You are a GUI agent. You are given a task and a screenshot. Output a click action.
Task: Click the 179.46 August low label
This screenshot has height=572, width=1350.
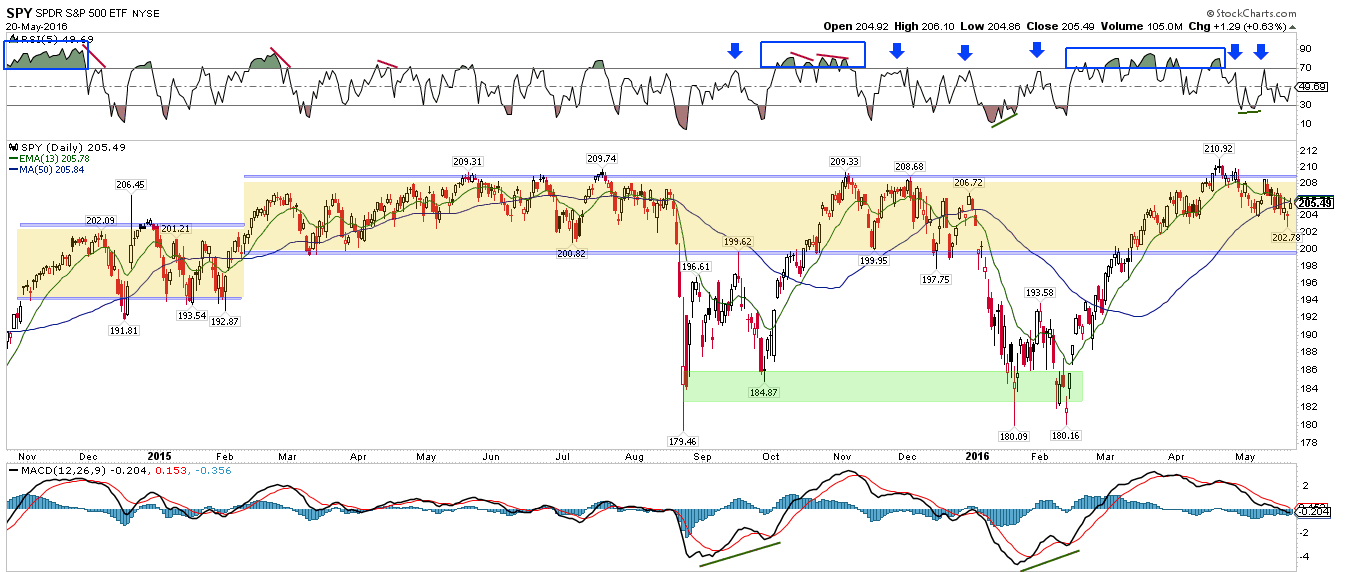coord(682,440)
